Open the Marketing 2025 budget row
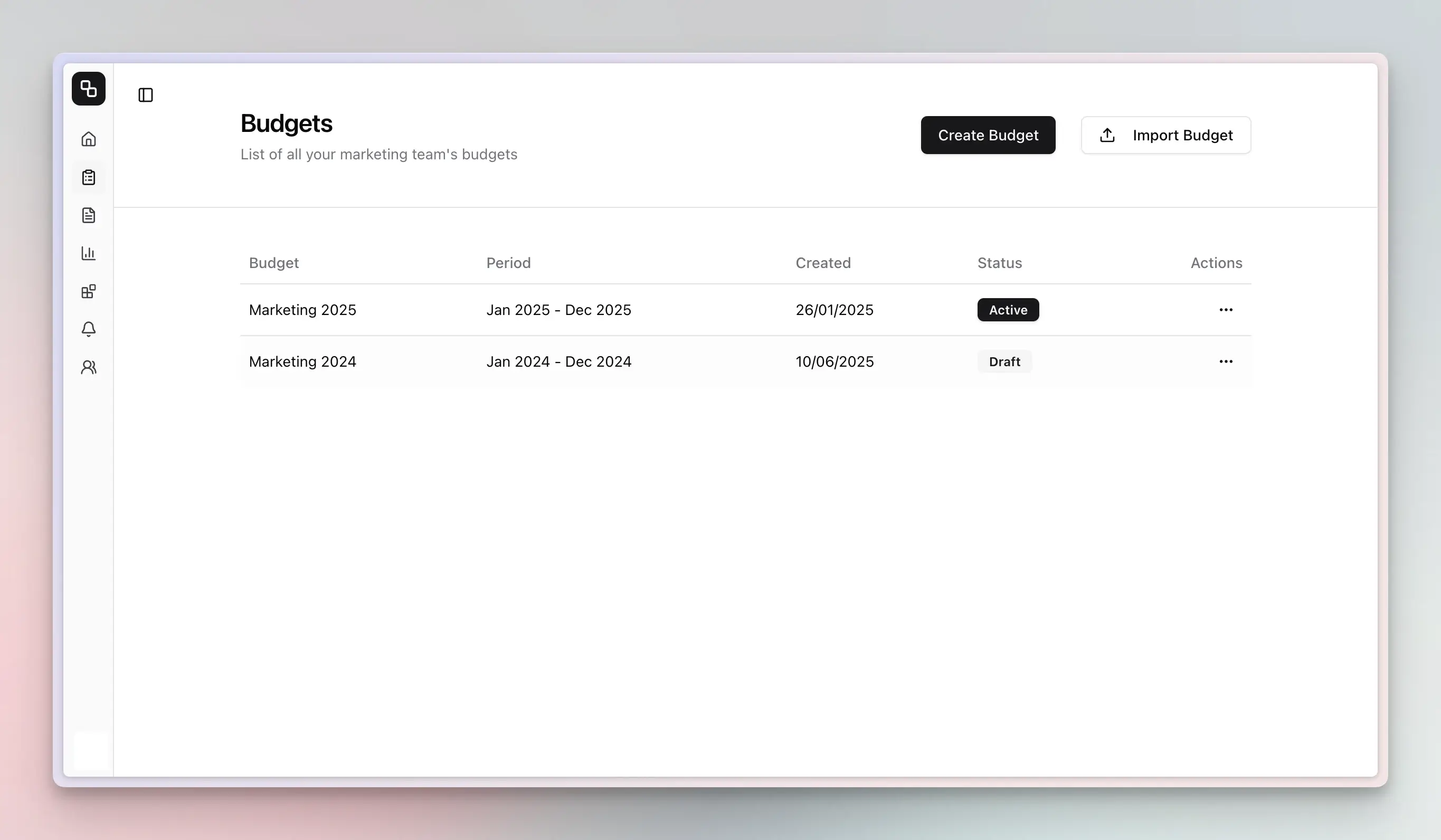The height and width of the screenshot is (840, 1441). [302, 310]
